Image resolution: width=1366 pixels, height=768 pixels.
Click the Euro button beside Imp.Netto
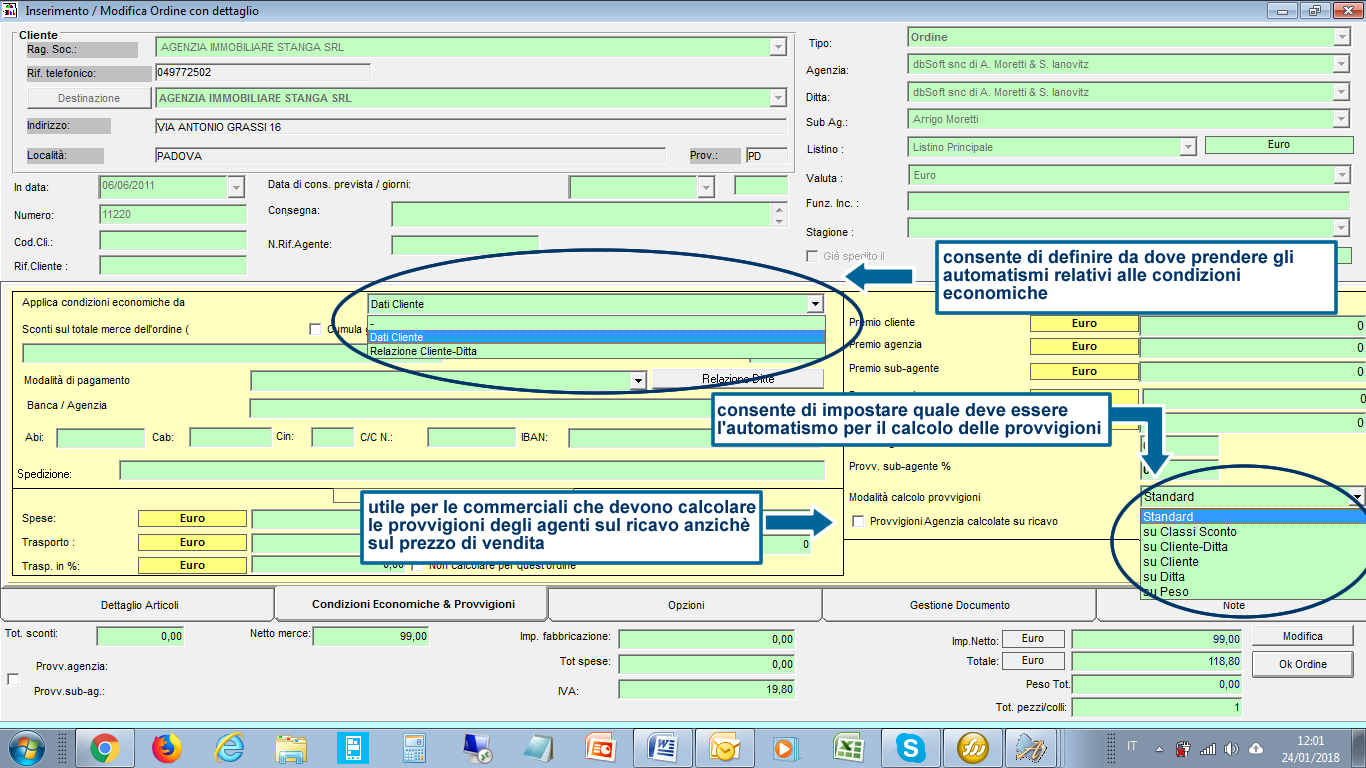click(1033, 639)
